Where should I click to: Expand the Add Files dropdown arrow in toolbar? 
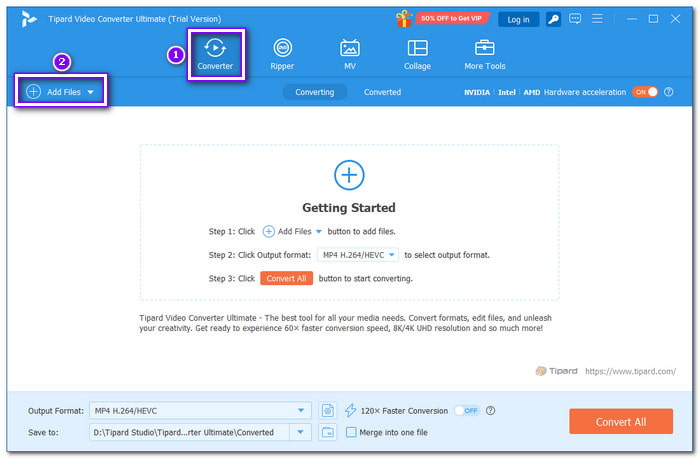[91, 92]
